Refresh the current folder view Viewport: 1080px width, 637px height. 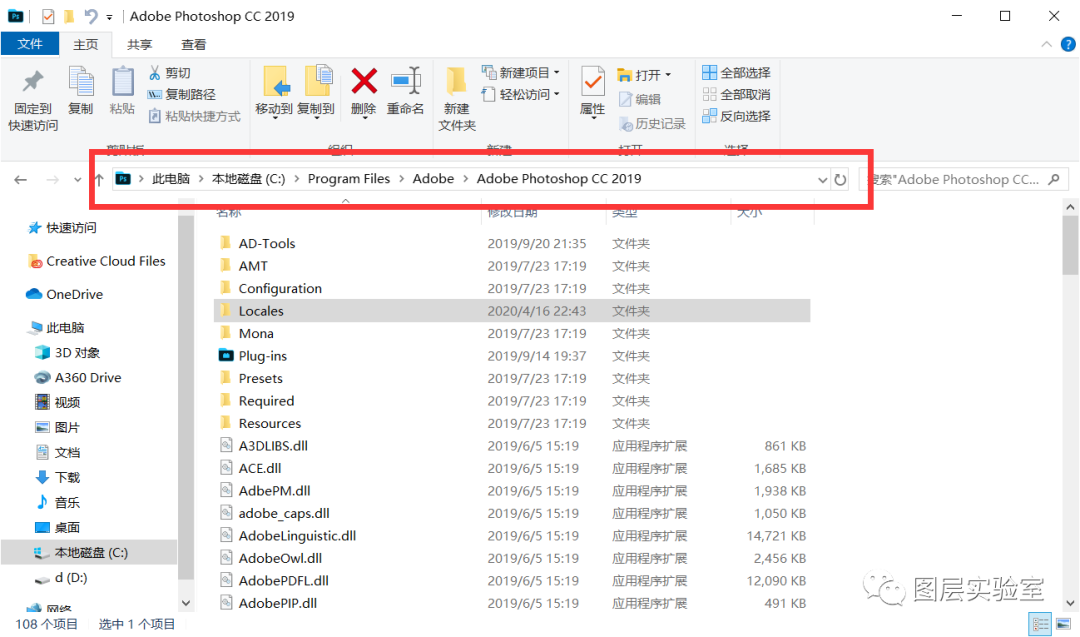840,180
